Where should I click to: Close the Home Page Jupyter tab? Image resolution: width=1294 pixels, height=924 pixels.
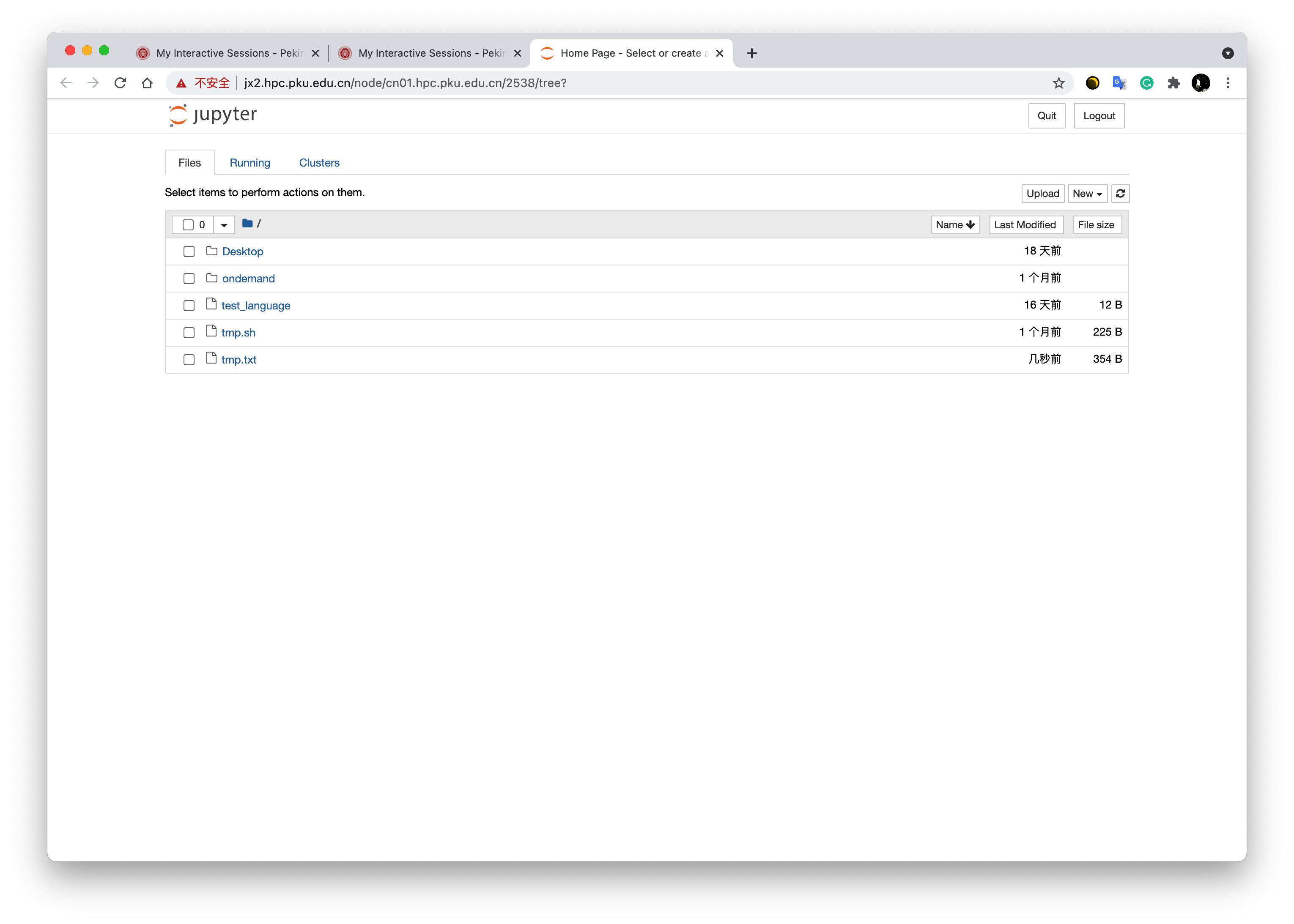[719, 53]
